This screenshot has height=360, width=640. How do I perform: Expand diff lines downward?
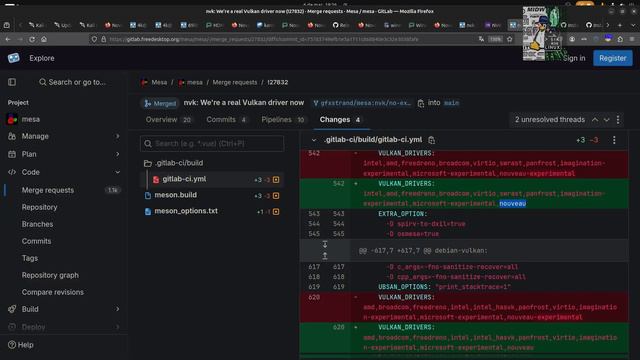click(x=325, y=244)
